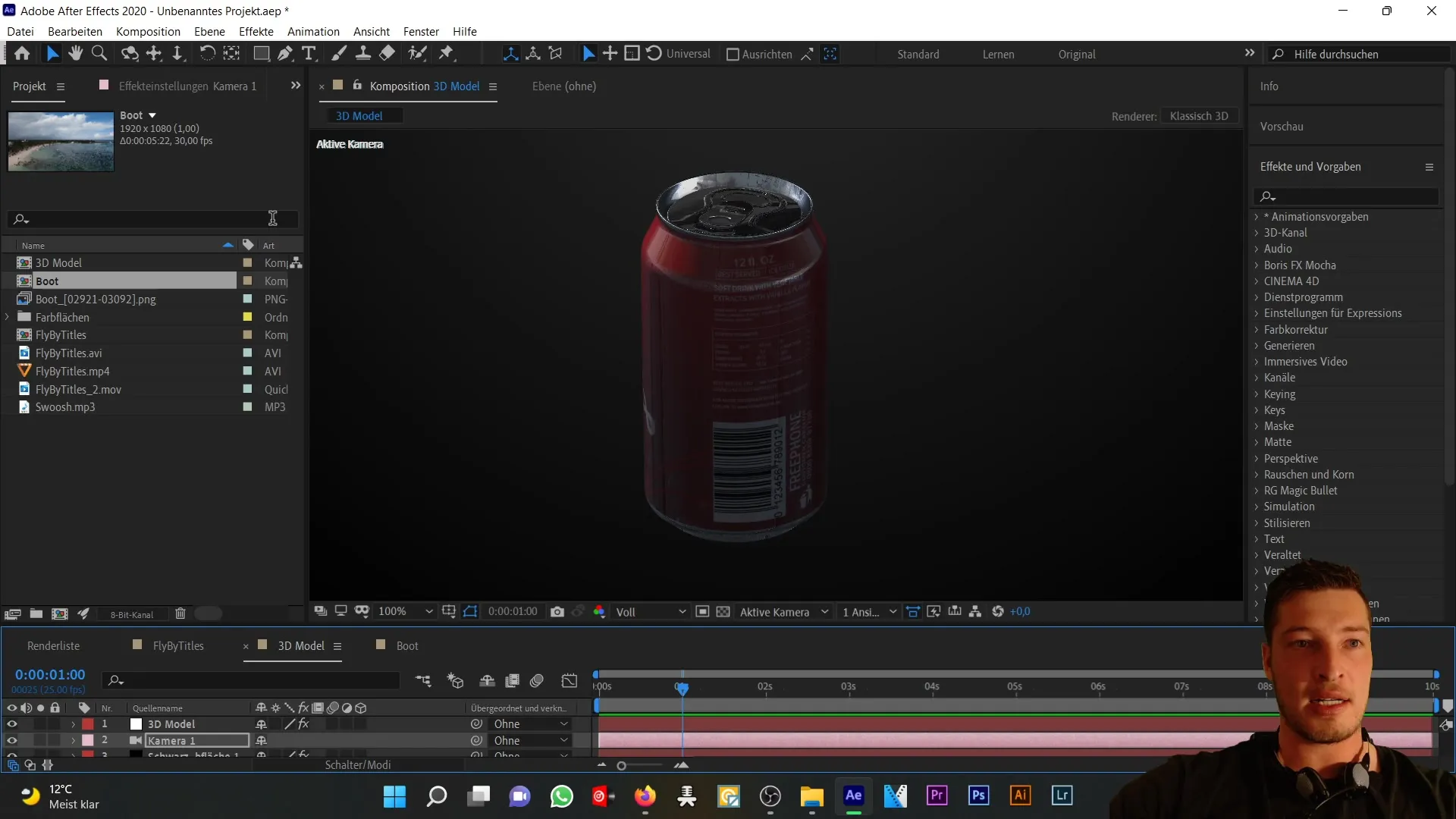This screenshot has width=1456, height=819.
Task: Select the Selection arrow tool
Action: click(x=52, y=54)
